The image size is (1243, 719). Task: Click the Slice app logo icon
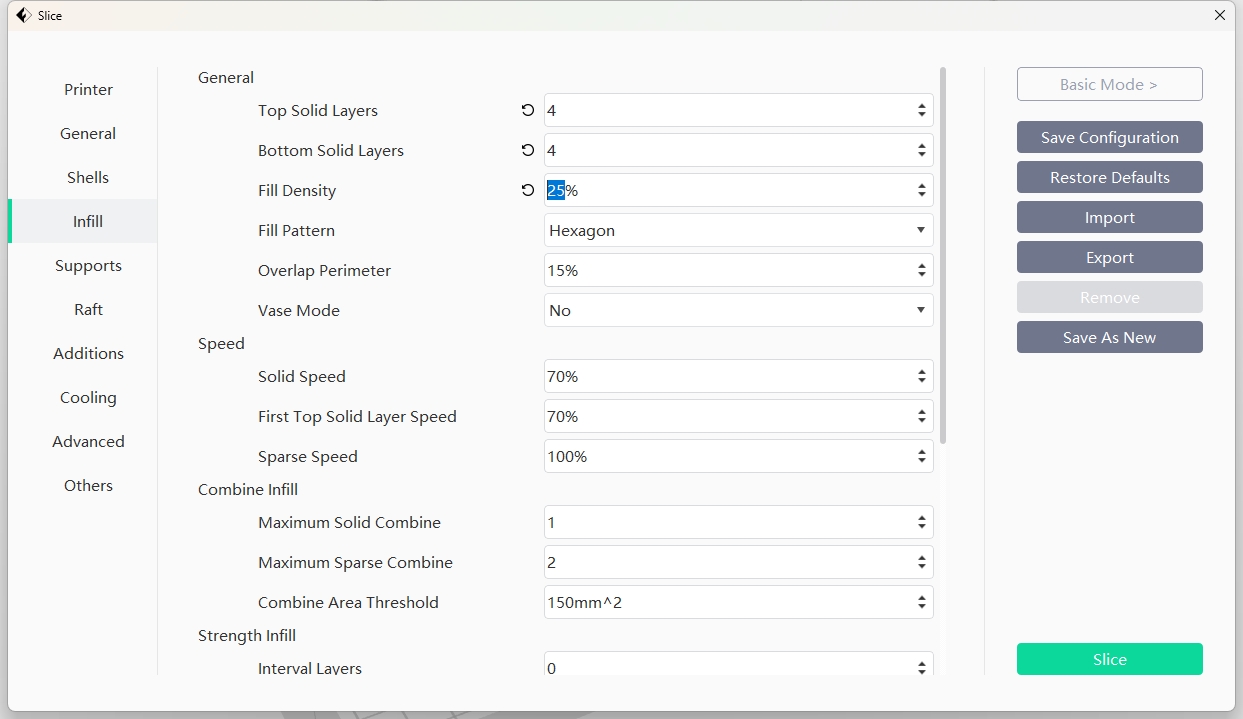pyautogui.click(x=23, y=15)
